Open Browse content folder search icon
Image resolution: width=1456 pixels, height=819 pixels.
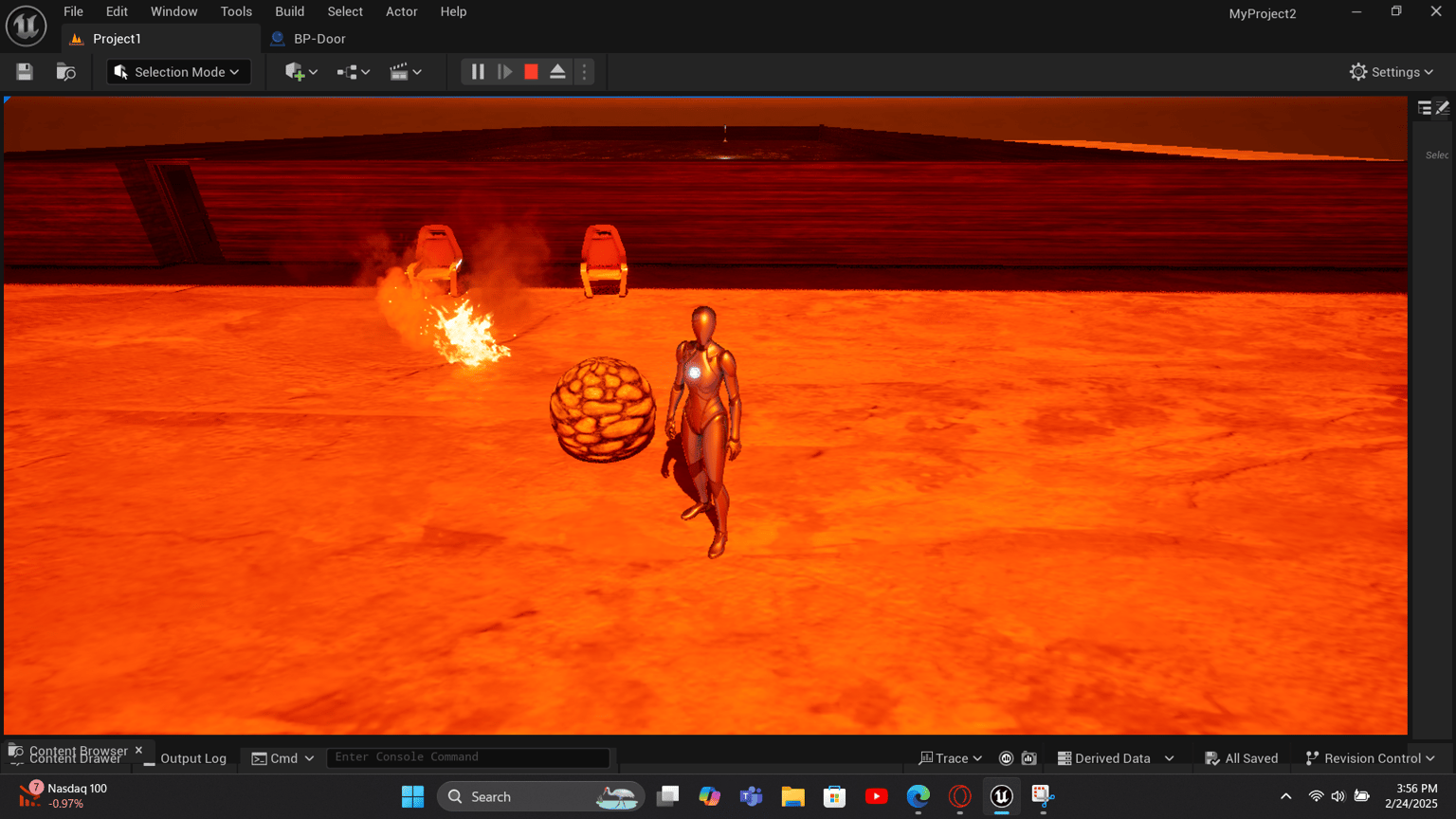click(x=65, y=72)
